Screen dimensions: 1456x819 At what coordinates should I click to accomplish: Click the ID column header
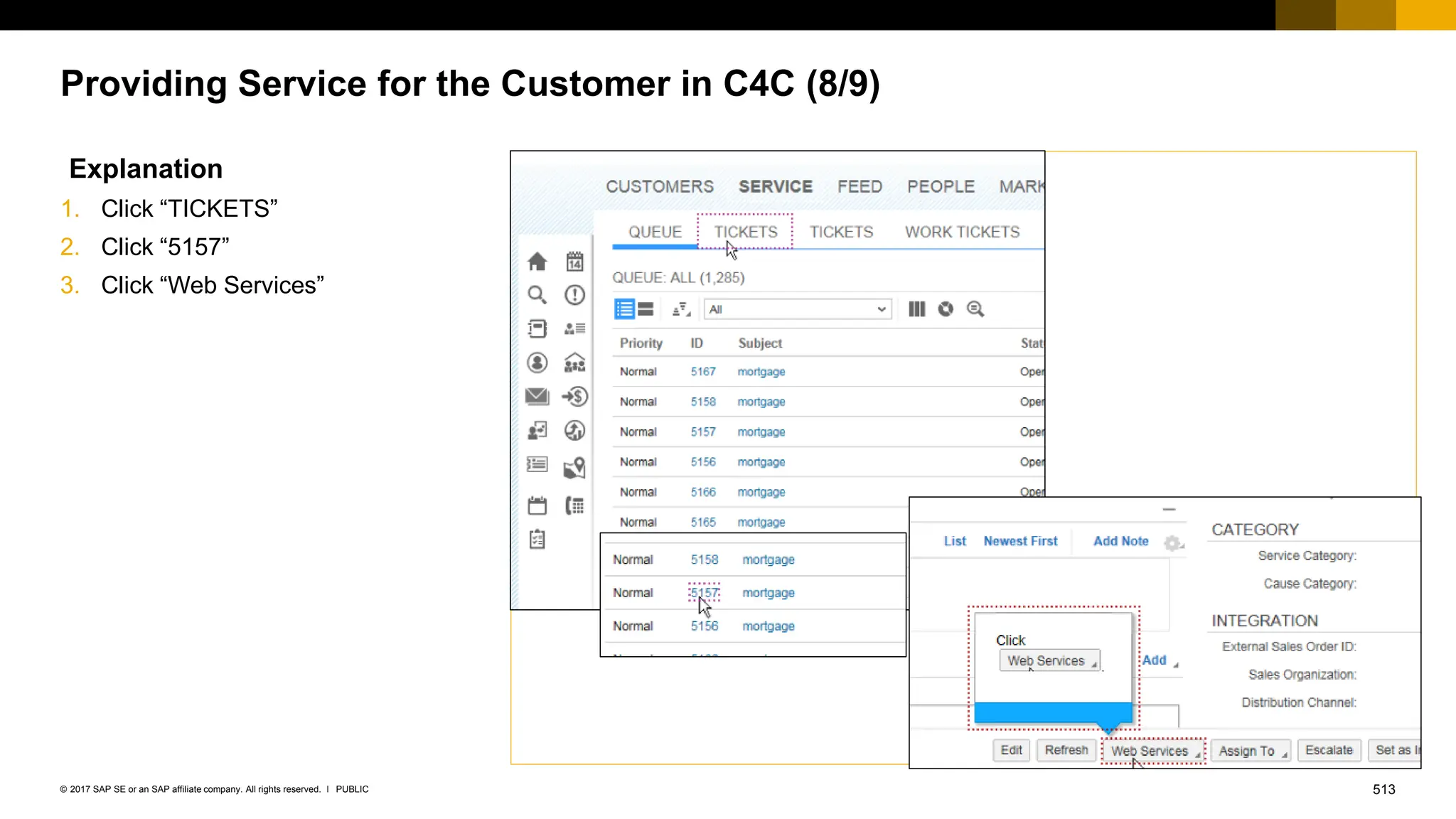[x=697, y=343]
